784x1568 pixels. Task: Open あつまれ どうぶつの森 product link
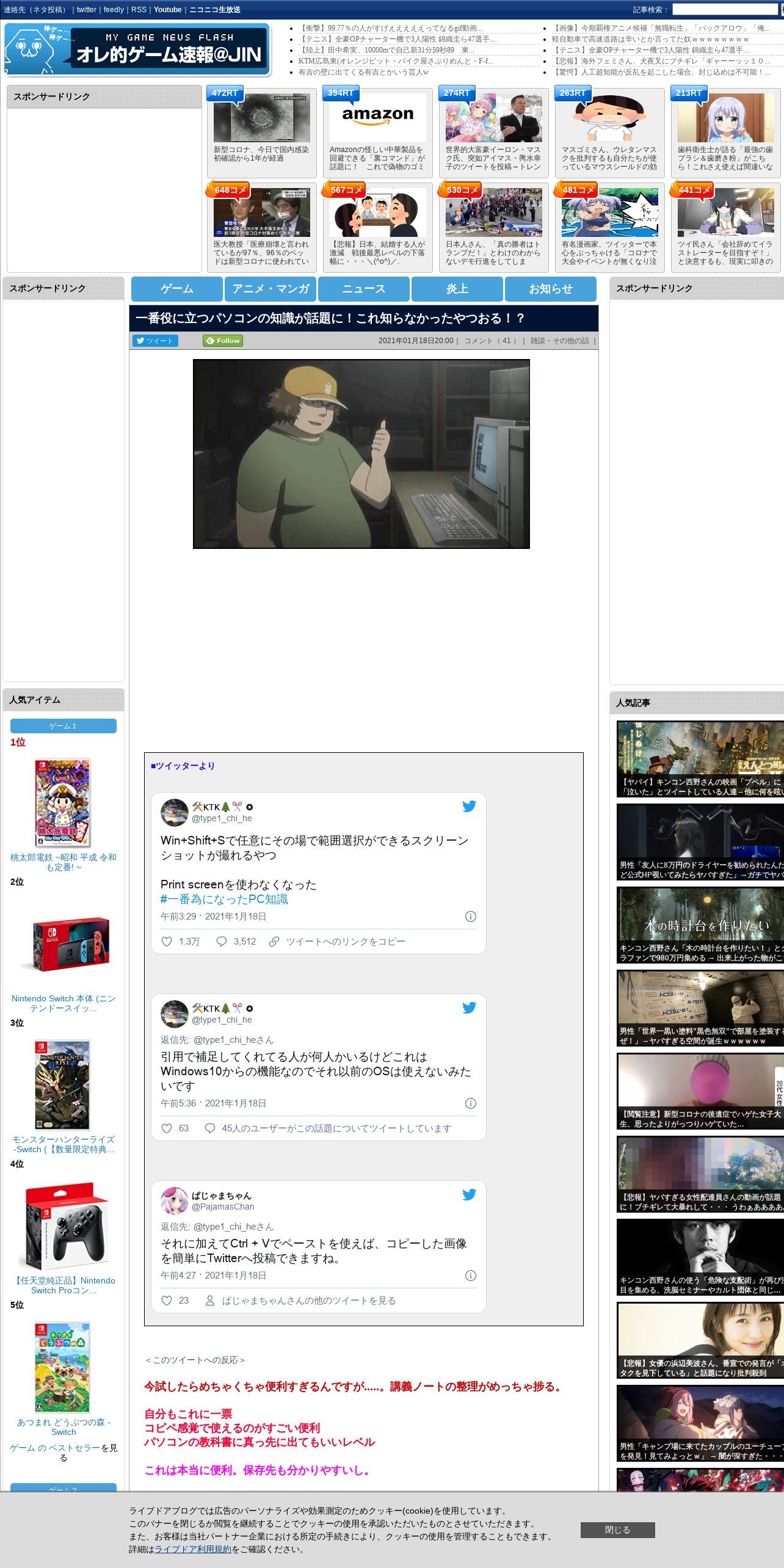click(x=64, y=1427)
